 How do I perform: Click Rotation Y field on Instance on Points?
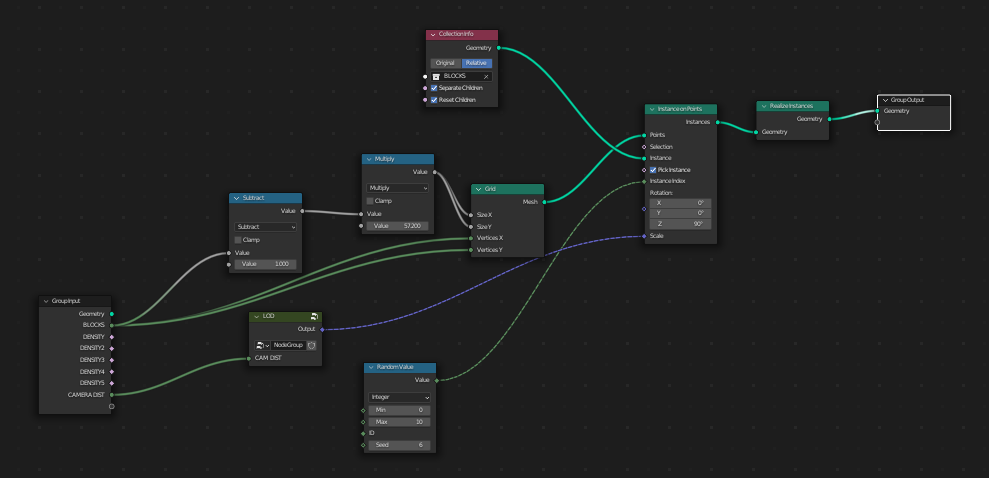click(681, 213)
